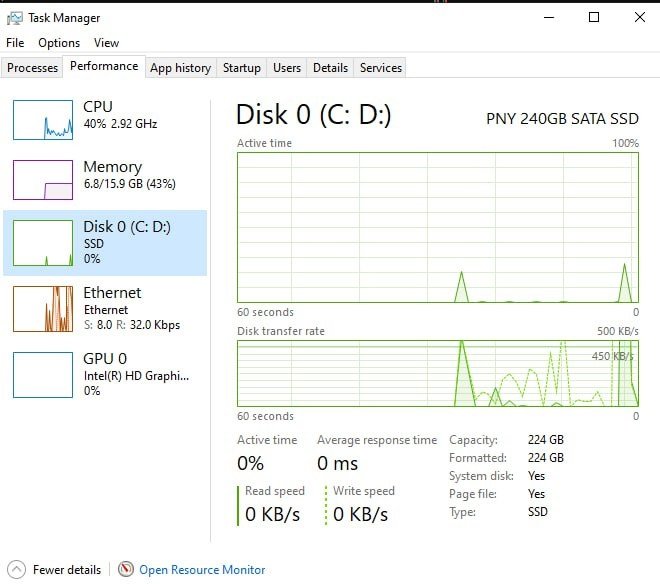Select CPU 40% 2.92 GHz entry
660x587 pixels.
pos(120,114)
